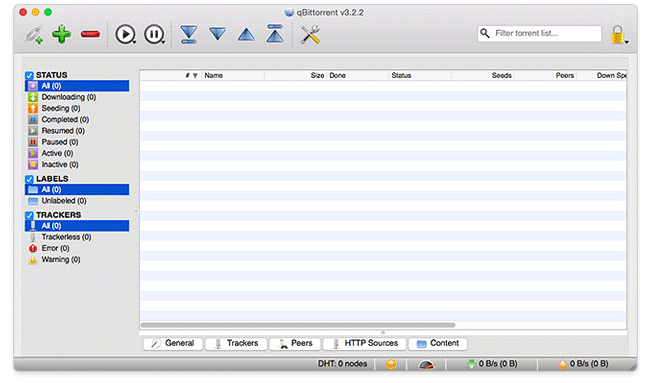Open the dropdown arrow beside the padlock
The image size is (650, 383).
[x=626, y=42]
